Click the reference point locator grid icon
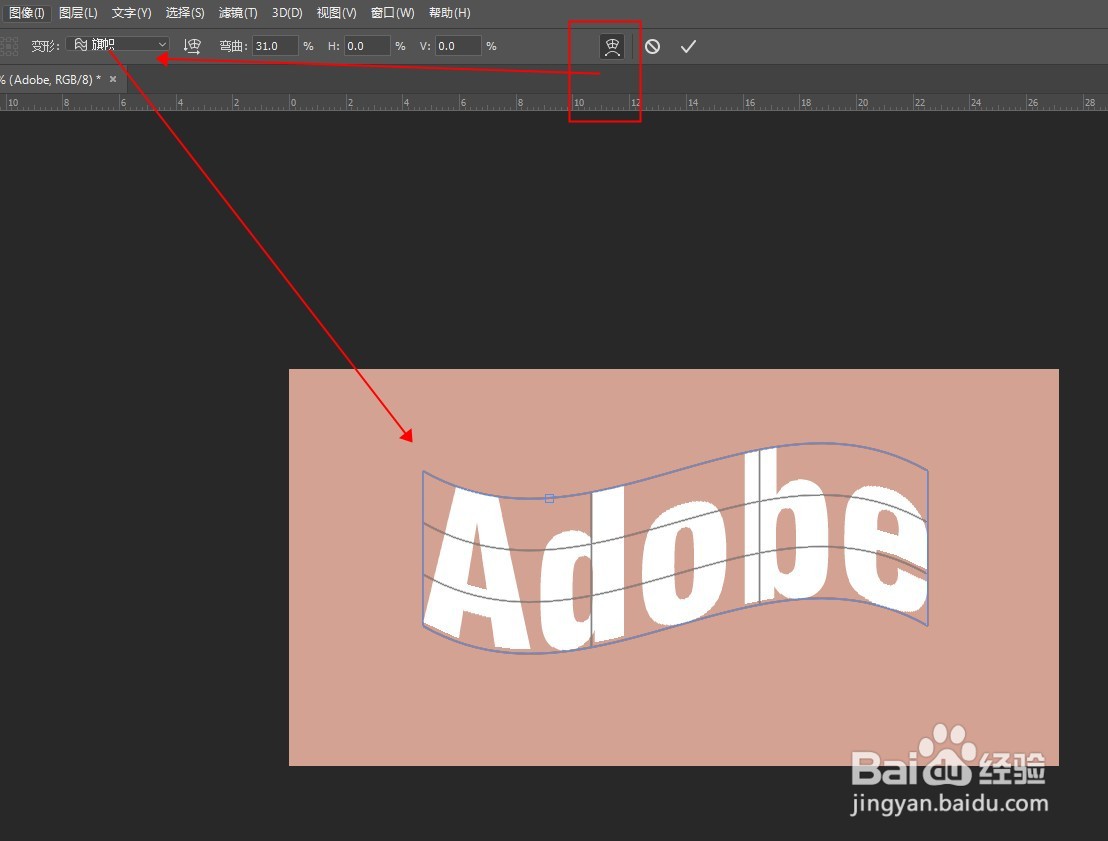This screenshot has width=1108, height=841. (8, 47)
